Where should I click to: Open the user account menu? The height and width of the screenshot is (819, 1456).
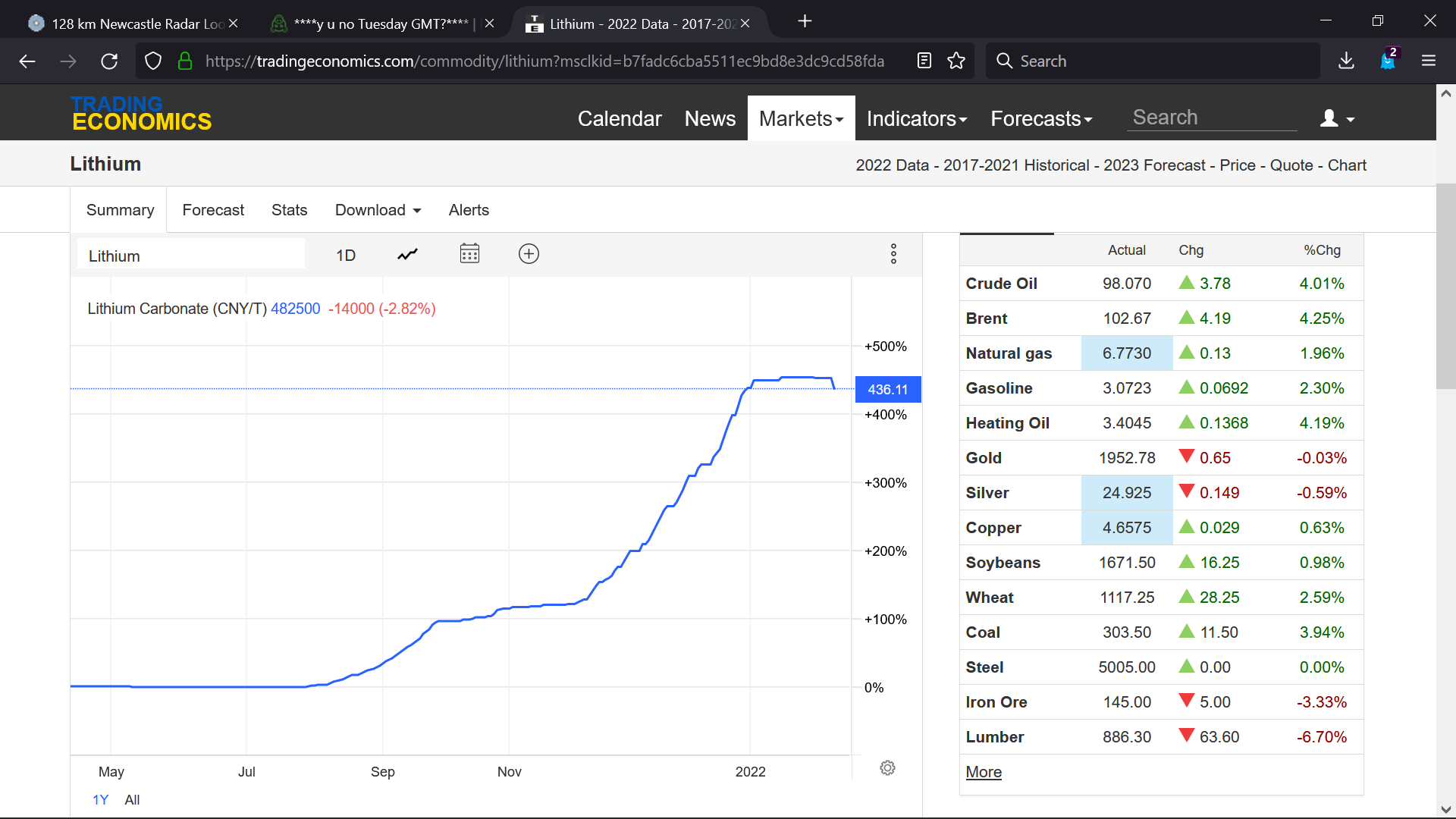[1337, 119]
